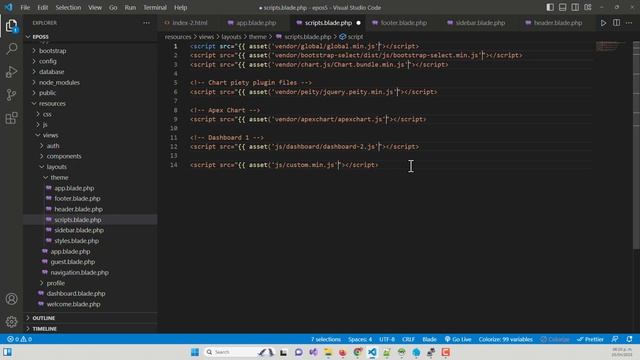Open the Search view in activity bar
Image resolution: width=640 pixels, height=360 pixels.
pos(11,49)
